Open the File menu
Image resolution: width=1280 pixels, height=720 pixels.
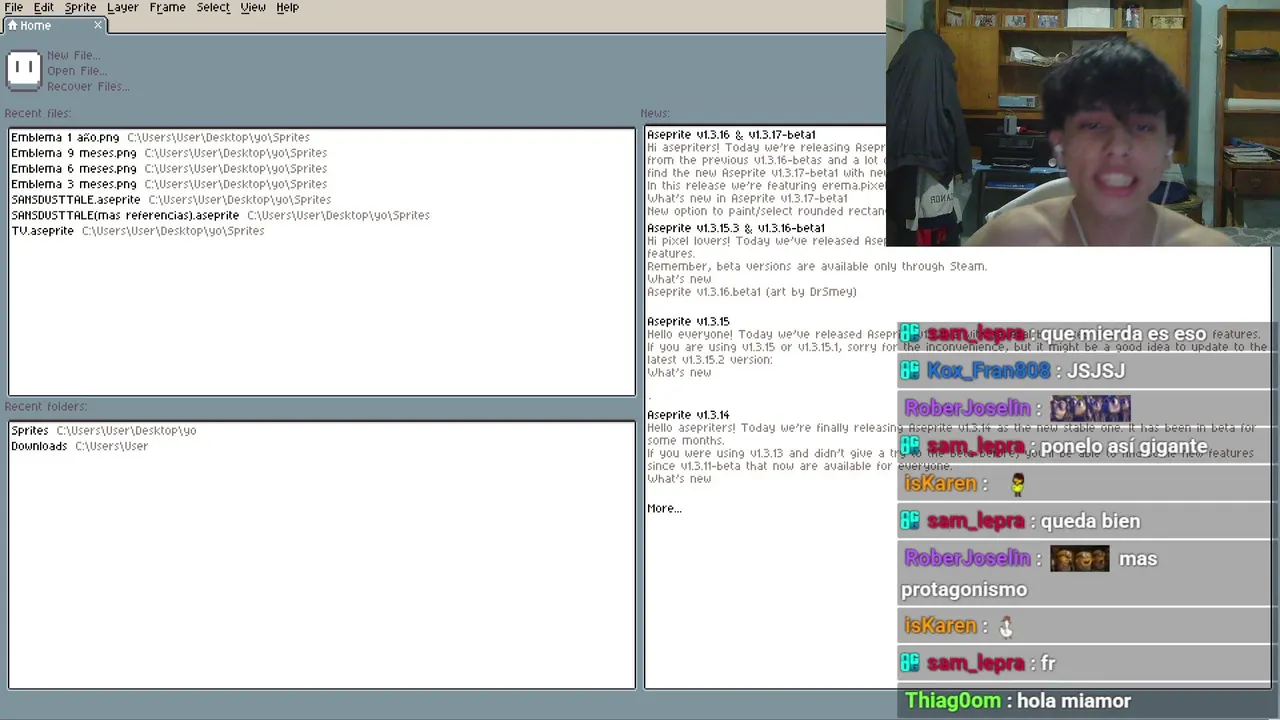coord(14,7)
